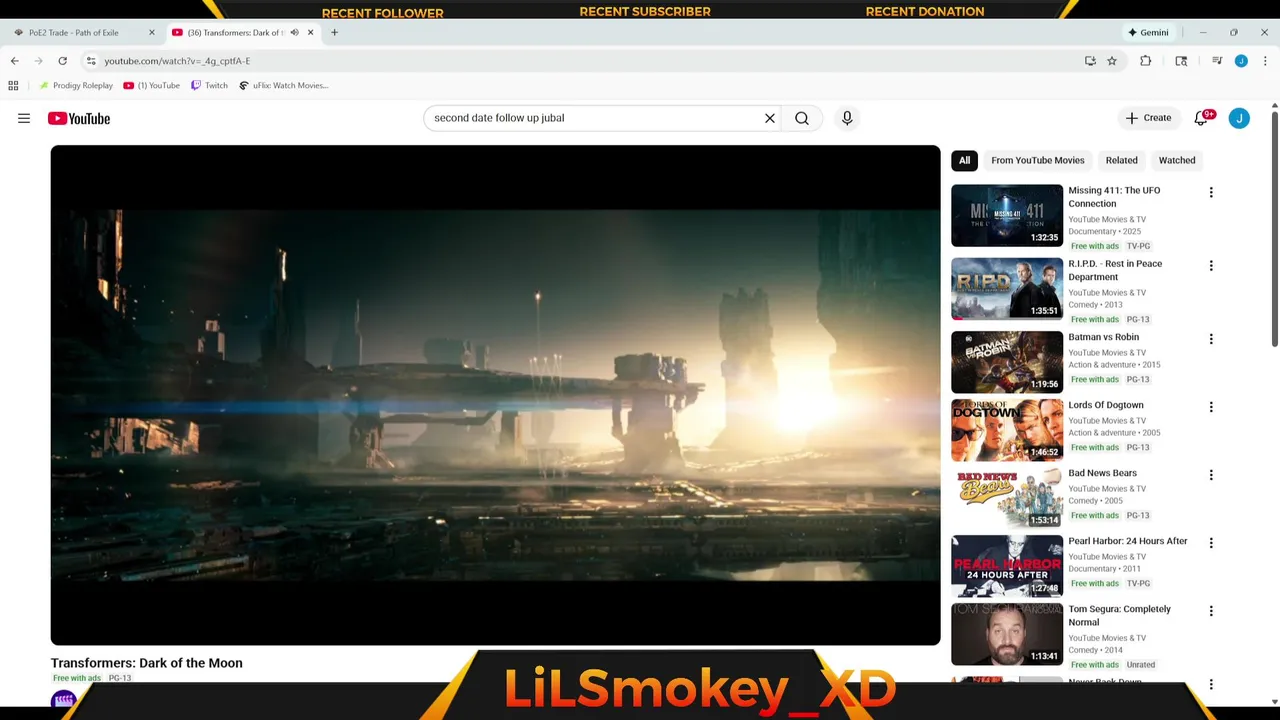Click title 'Pearl Harbor: 24 Hours After'
This screenshot has height=720, width=1280.
pyautogui.click(x=1128, y=541)
